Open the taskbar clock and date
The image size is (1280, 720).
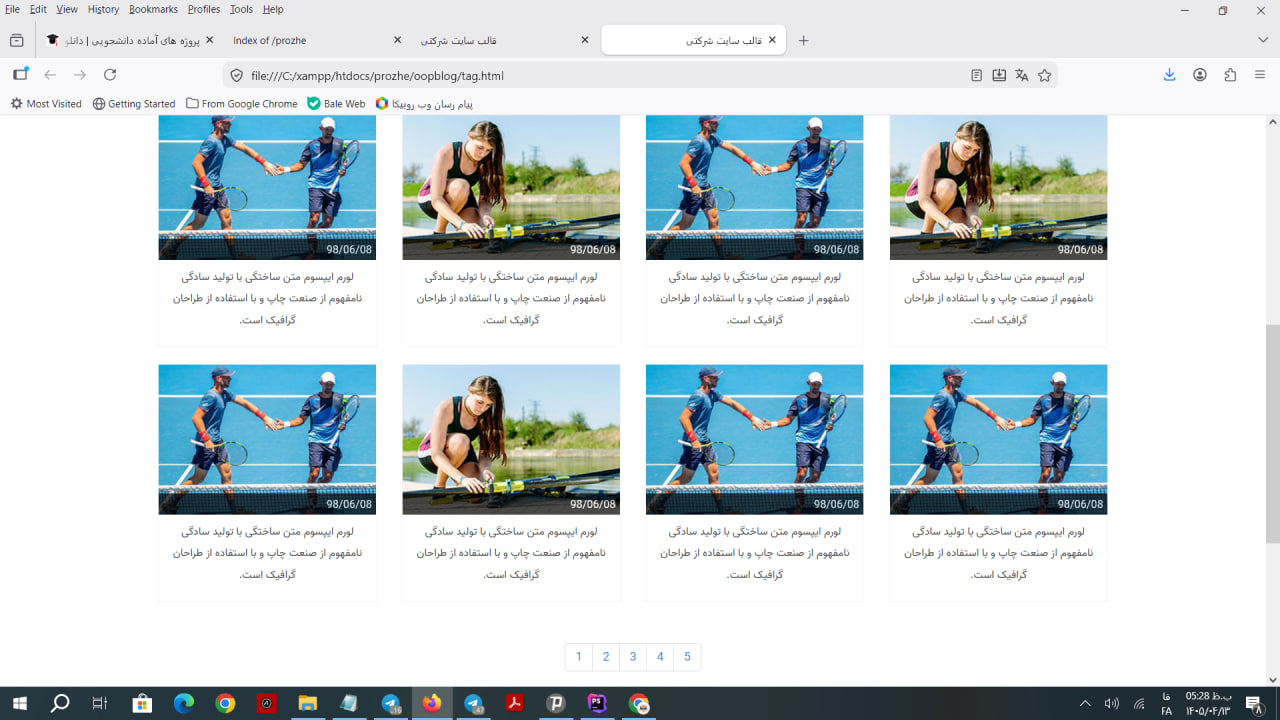(x=1208, y=704)
